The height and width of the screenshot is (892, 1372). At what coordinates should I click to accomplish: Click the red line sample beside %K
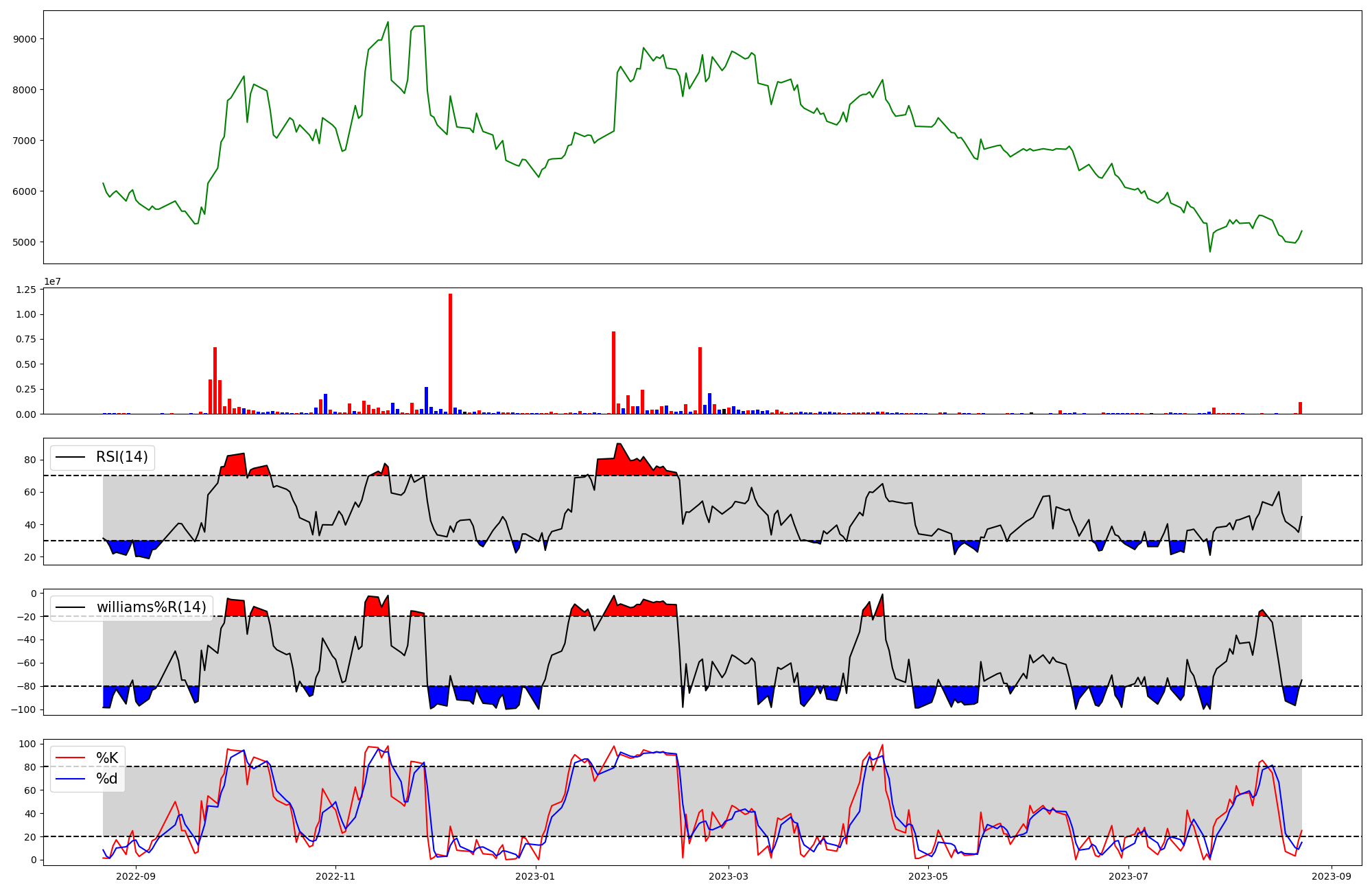click(71, 758)
